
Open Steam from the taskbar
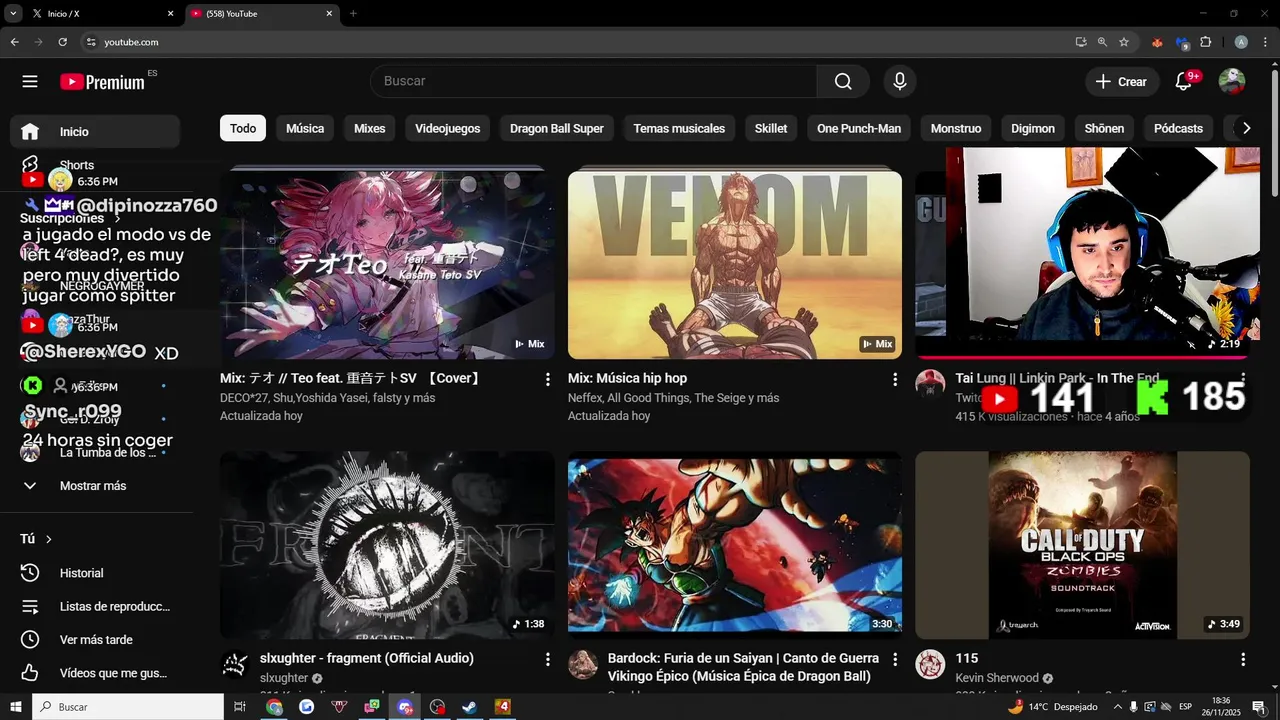pos(469,707)
